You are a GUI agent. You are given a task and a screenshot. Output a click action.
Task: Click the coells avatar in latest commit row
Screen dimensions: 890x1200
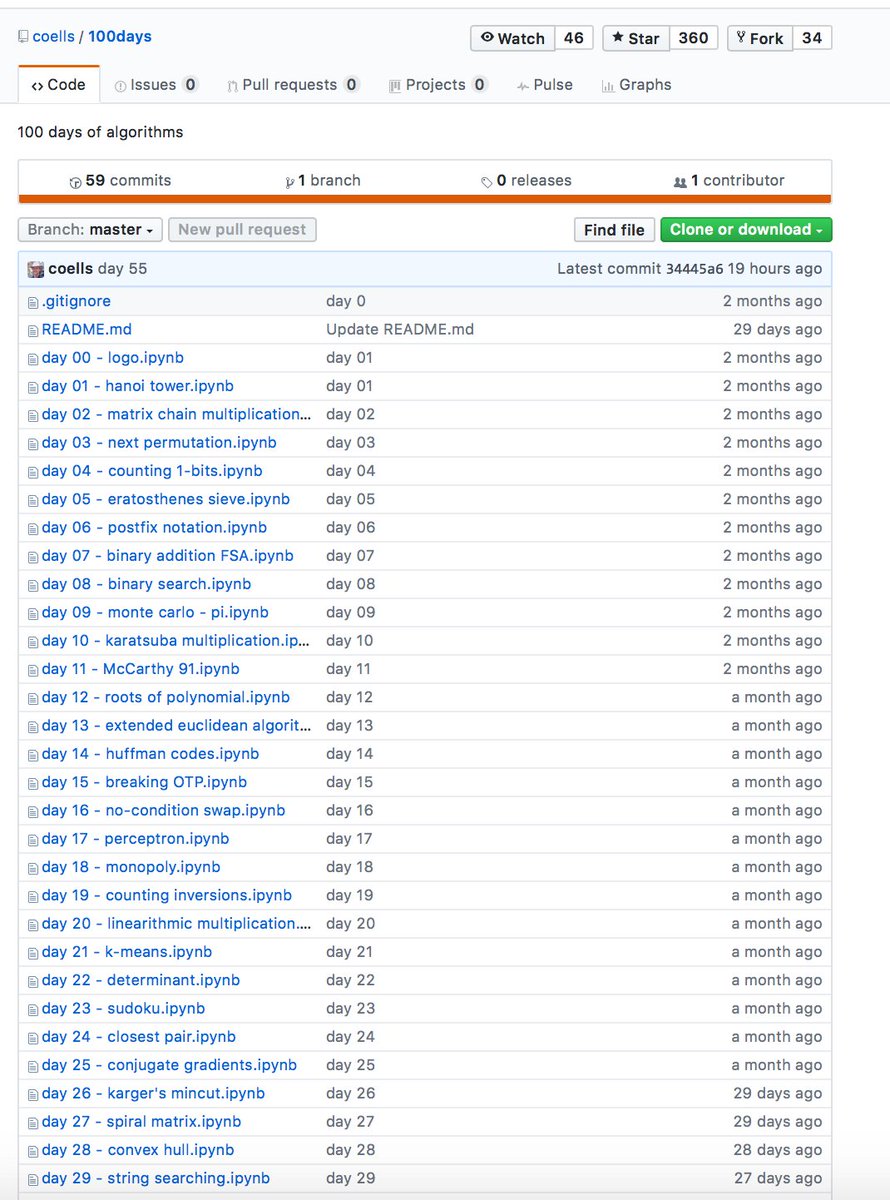click(x=36, y=269)
